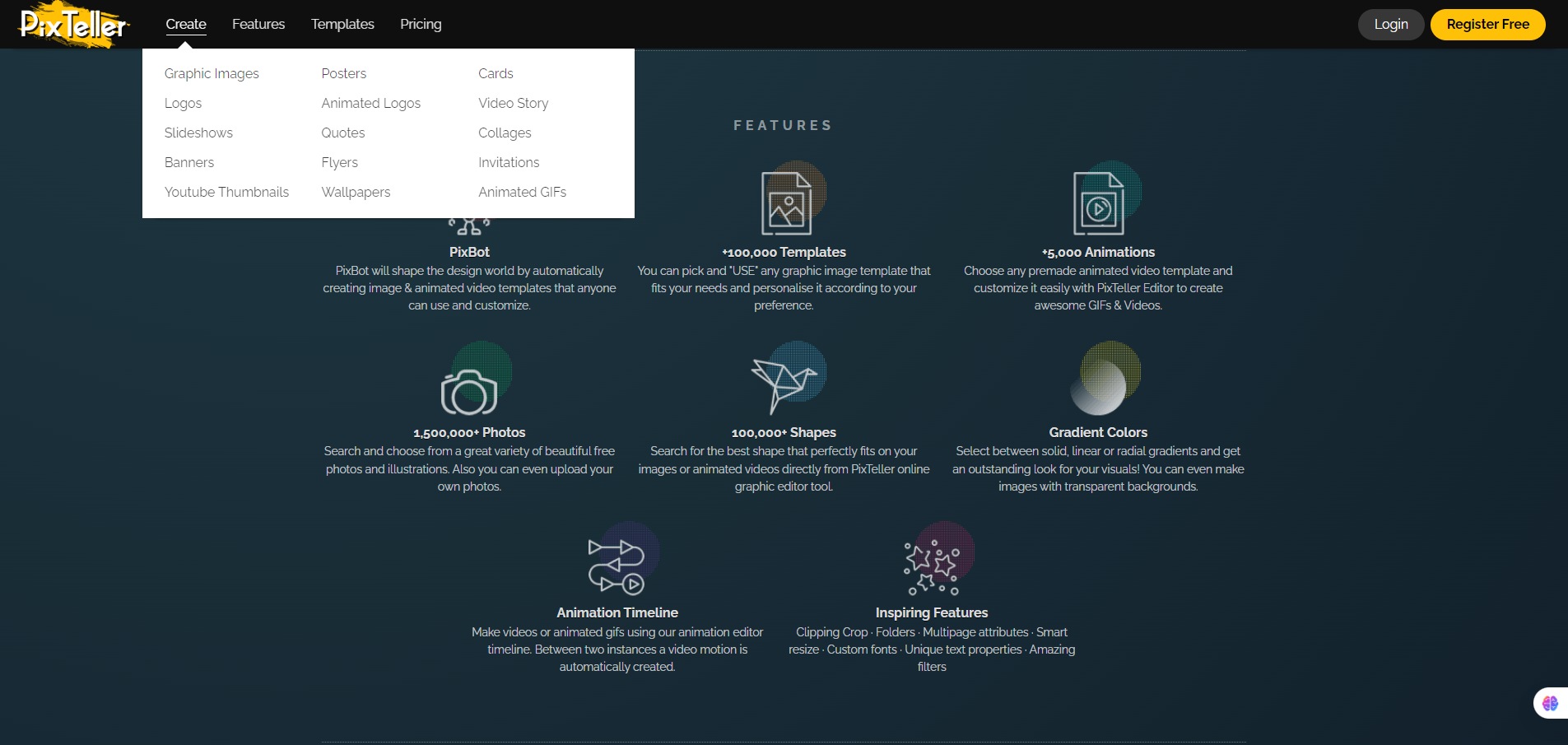Image resolution: width=1568 pixels, height=745 pixels.
Task: Click the FEATURES section title
Action: coord(783,125)
